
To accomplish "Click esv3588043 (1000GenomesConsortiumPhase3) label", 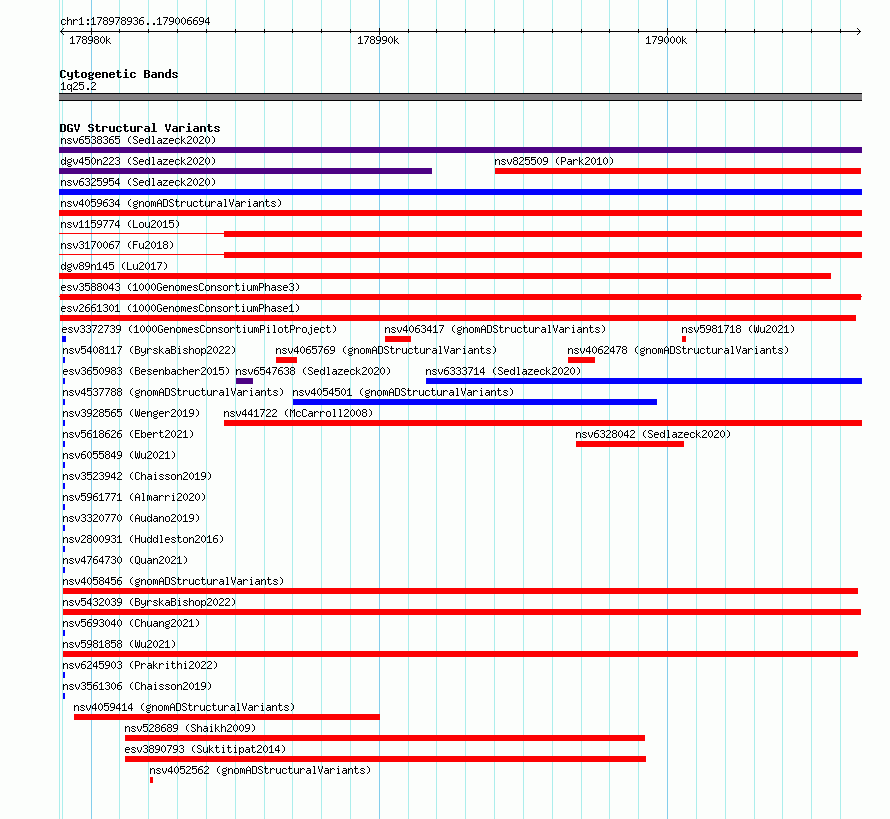I will pyautogui.click(x=180, y=287).
